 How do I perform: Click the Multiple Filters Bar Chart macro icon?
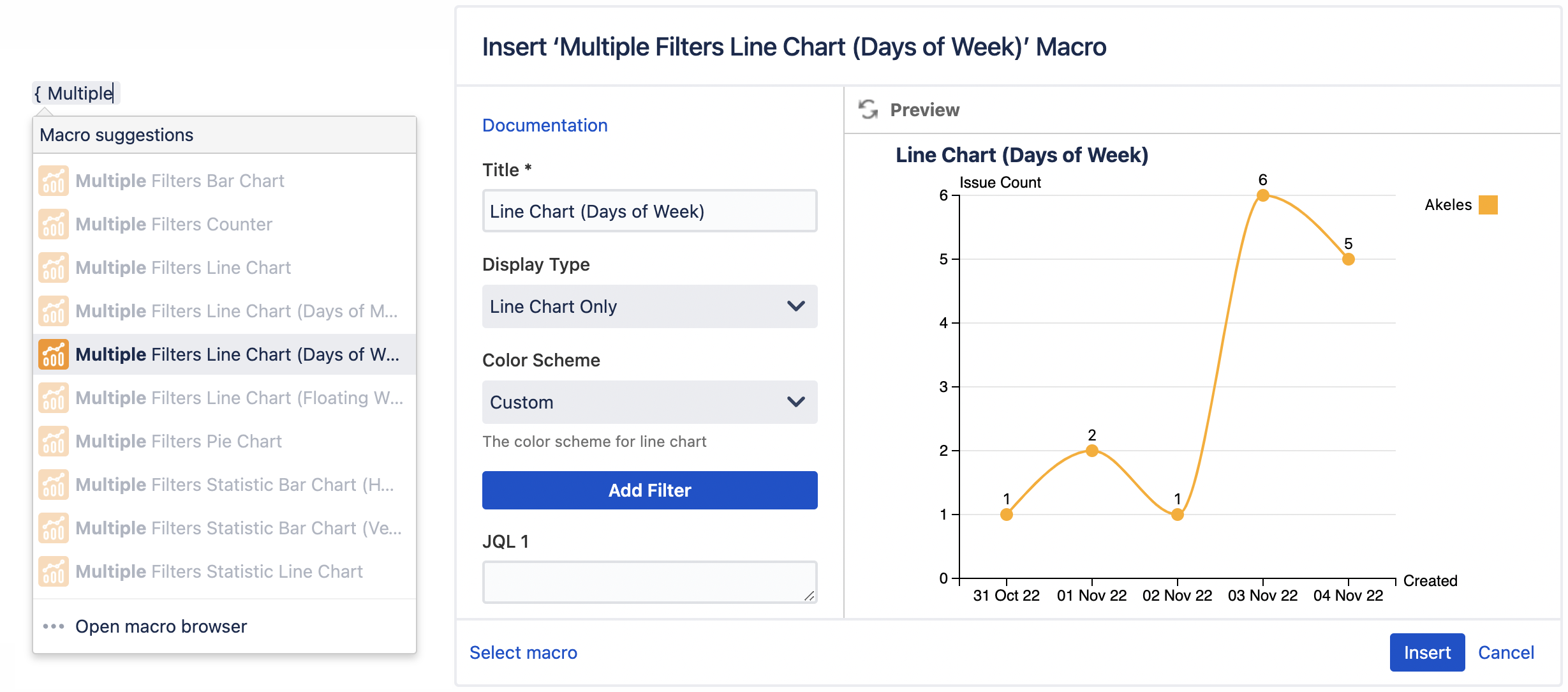tap(53, 181)
